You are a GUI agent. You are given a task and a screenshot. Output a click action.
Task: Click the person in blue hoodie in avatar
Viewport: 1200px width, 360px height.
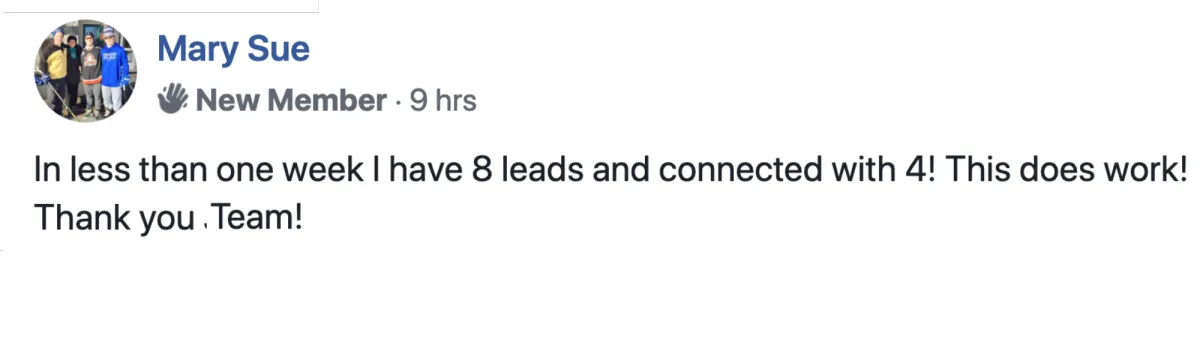click(114, 72)
